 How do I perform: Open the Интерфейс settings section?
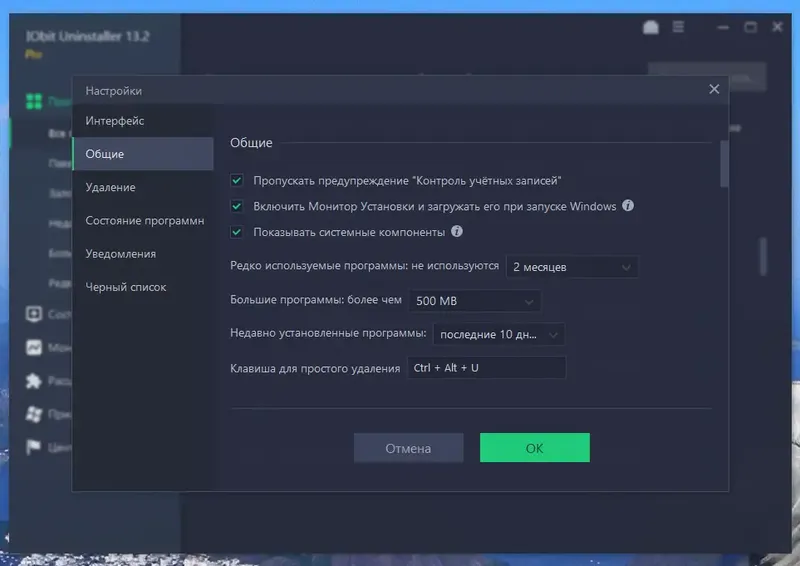pyautogui.click(x=142, y=121)
